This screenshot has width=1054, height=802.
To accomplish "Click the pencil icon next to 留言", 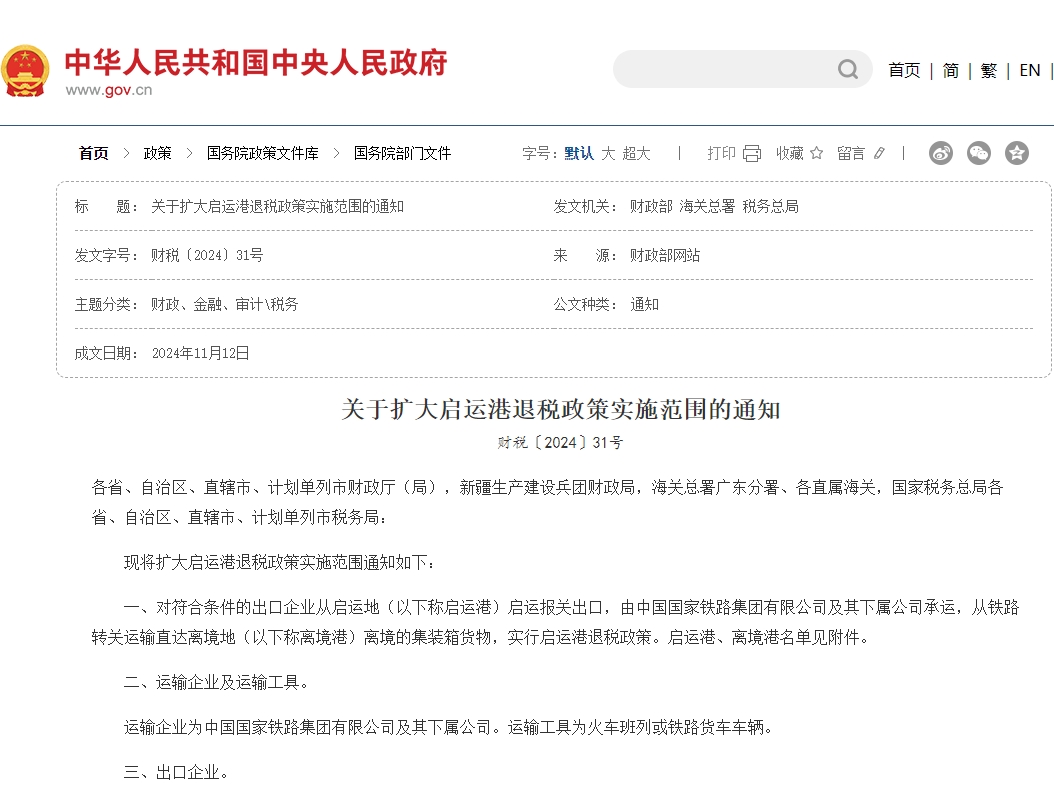I will click(x=879, y=153).
